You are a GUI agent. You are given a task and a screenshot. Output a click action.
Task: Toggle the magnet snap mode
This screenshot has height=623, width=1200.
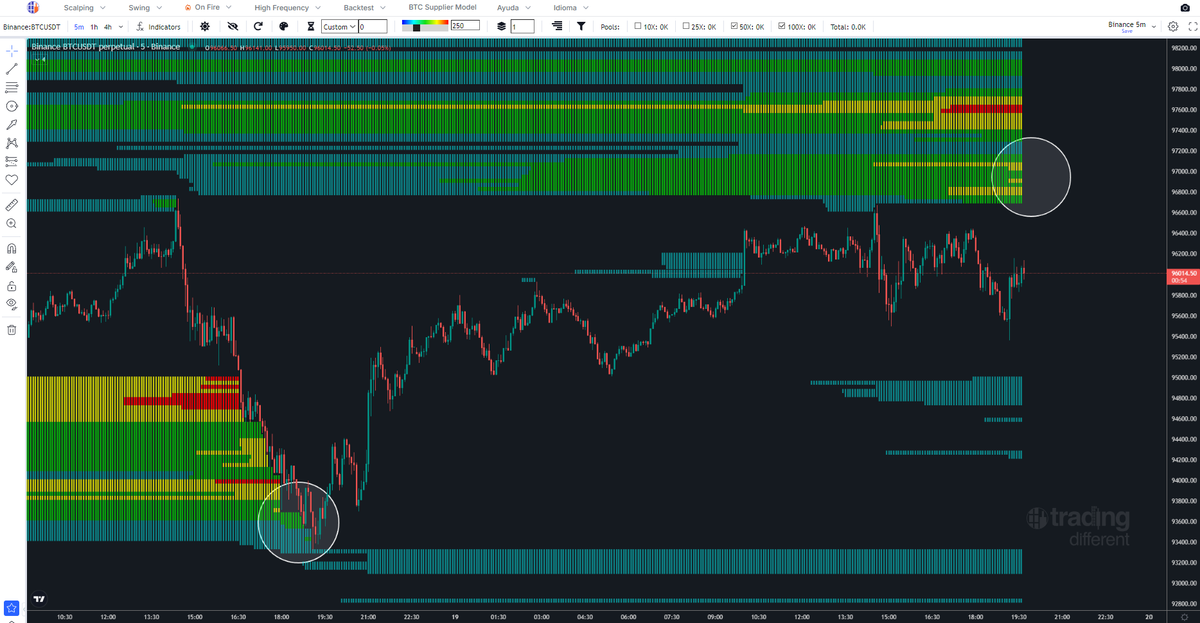pyautogui.click(x=12, y=248)
